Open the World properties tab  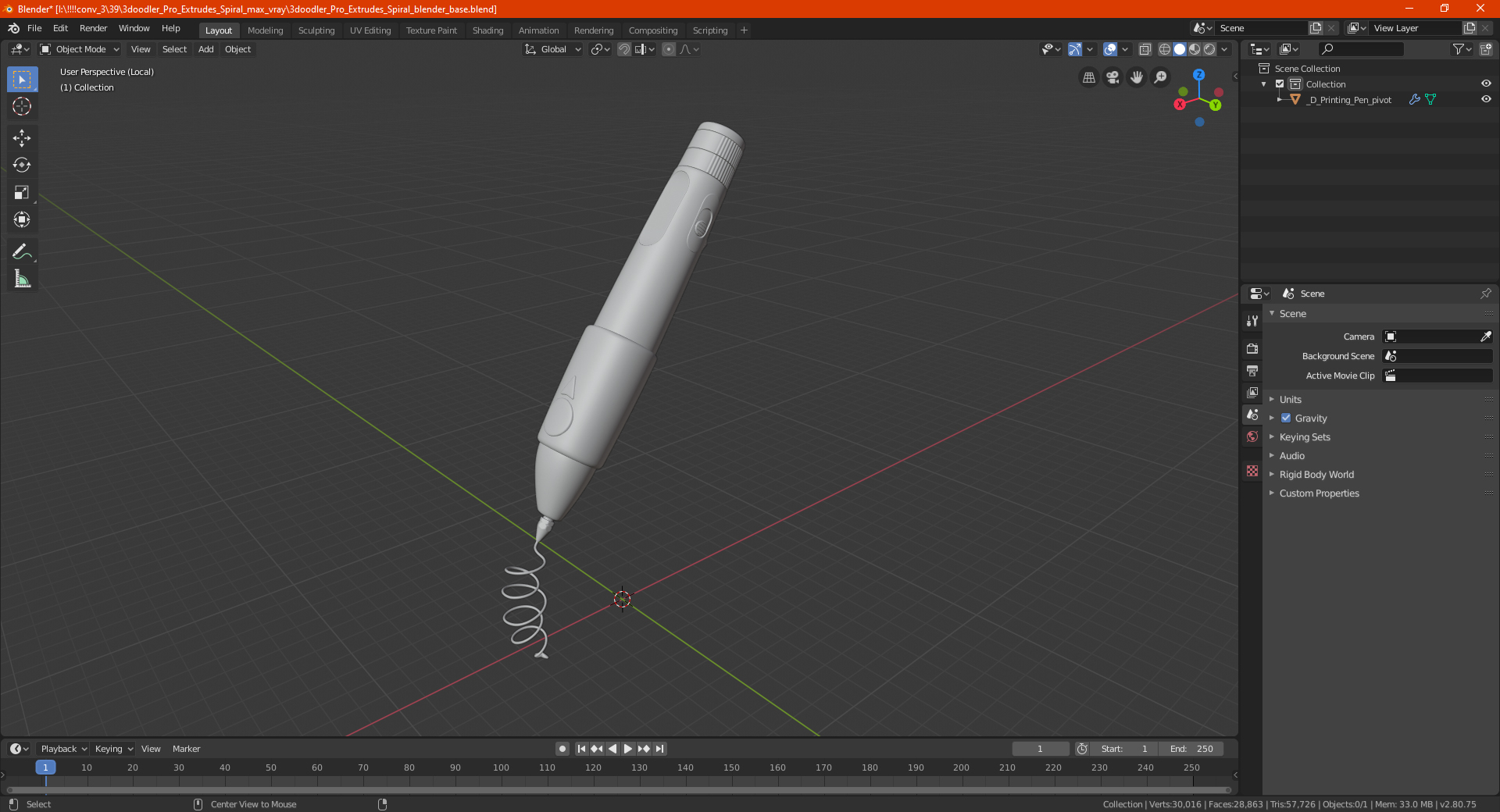1252,436
